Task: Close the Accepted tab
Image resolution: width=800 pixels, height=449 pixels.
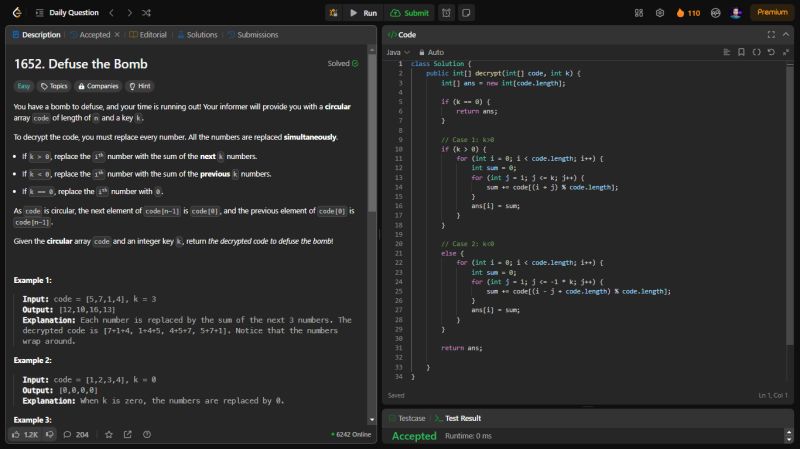Action: (x=117, y=35)
